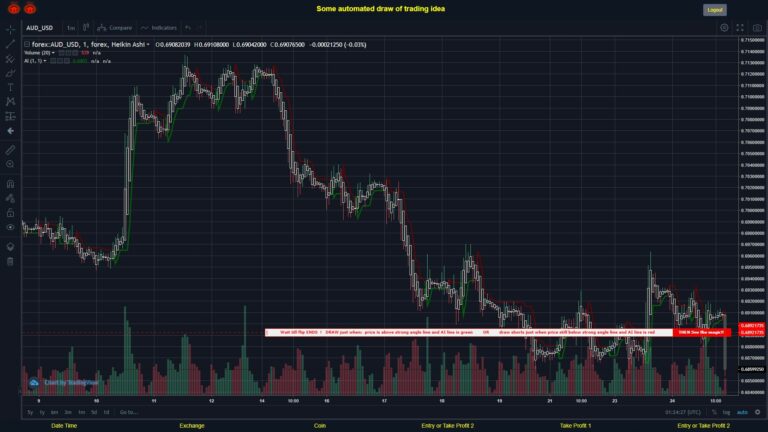Select the 1d time range
Screen dimensions: 768x432
tap(106, 412)
